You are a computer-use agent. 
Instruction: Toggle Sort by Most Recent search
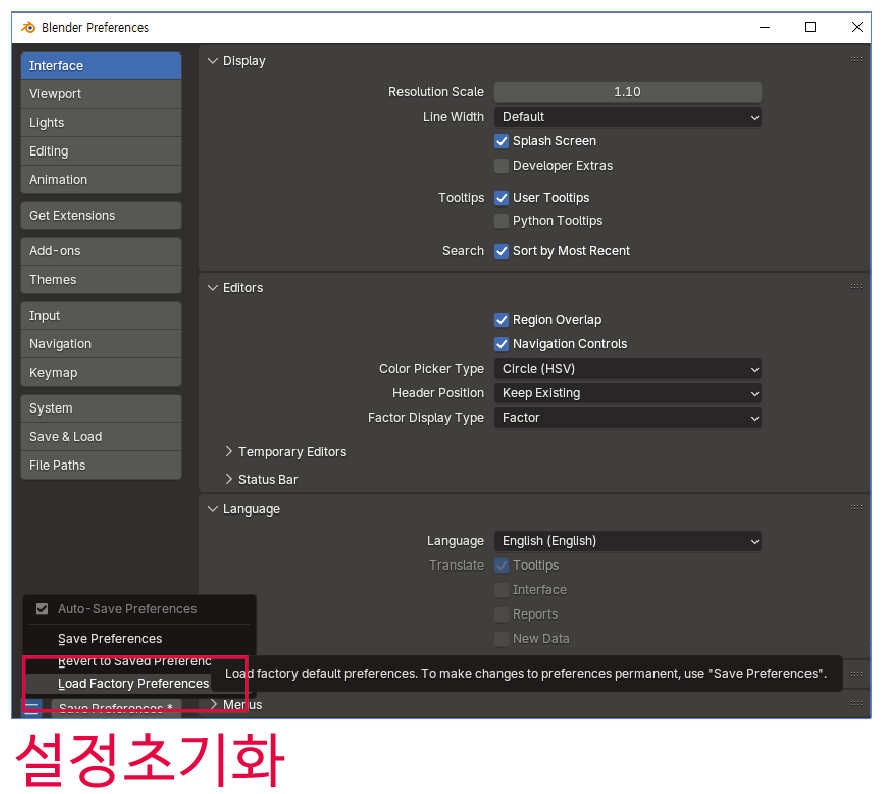coord(501,251)
